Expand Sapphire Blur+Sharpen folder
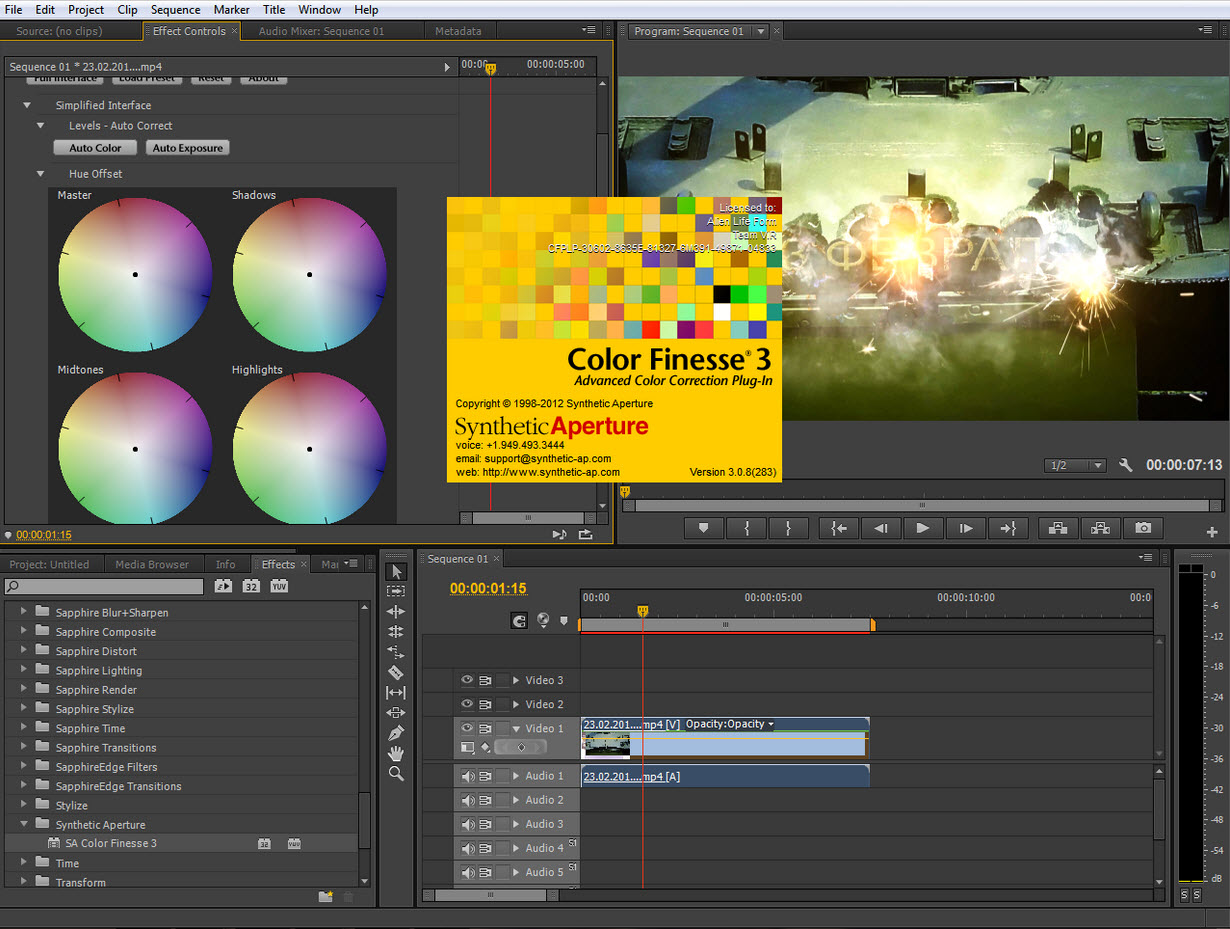 pyautogui.click(x=24, y=612)
